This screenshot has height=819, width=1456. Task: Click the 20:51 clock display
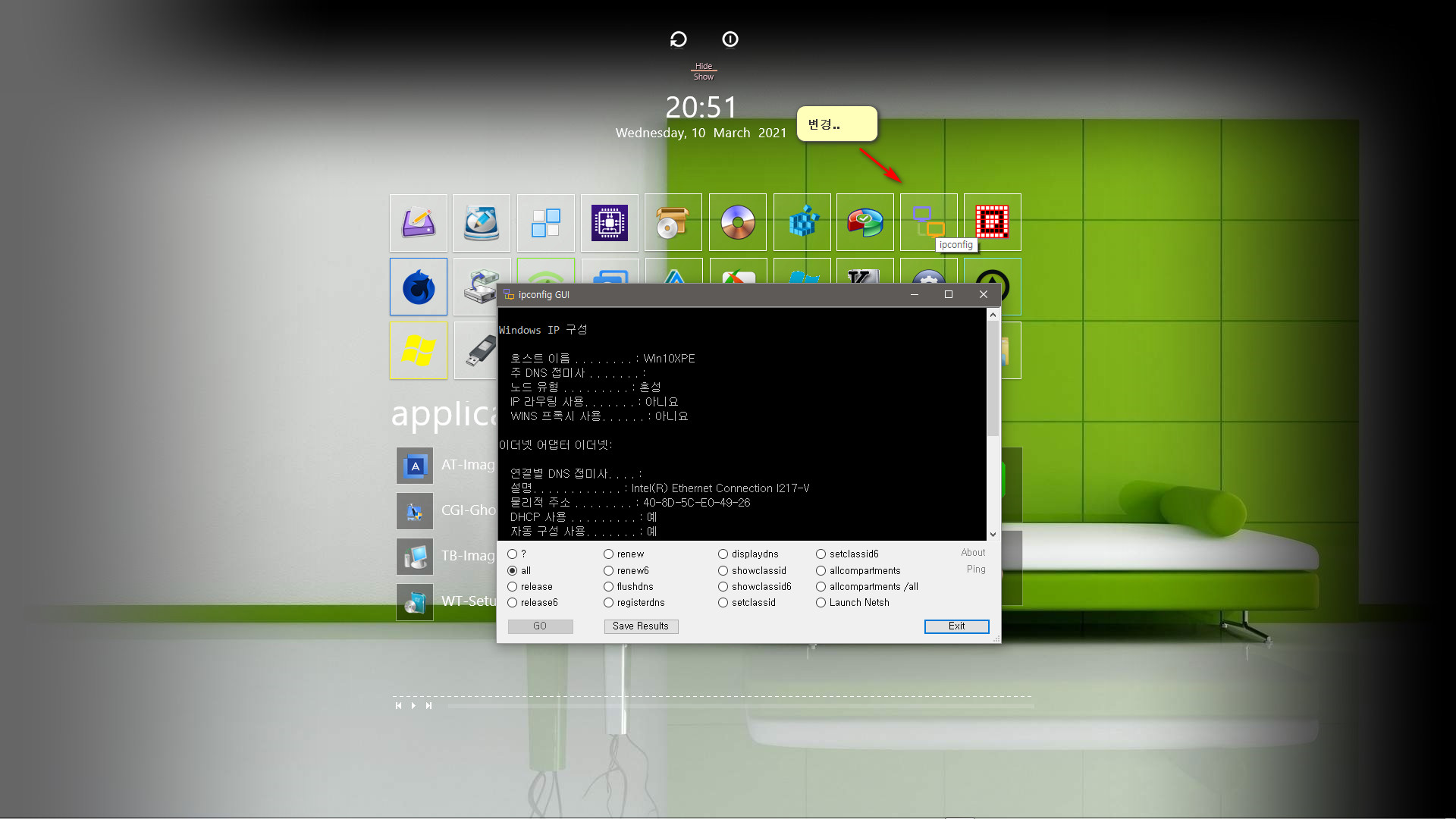click(701, 108)
